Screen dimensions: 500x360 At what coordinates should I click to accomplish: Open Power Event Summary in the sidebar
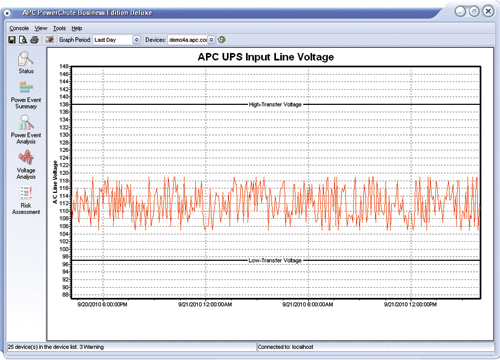coord(26,95)
